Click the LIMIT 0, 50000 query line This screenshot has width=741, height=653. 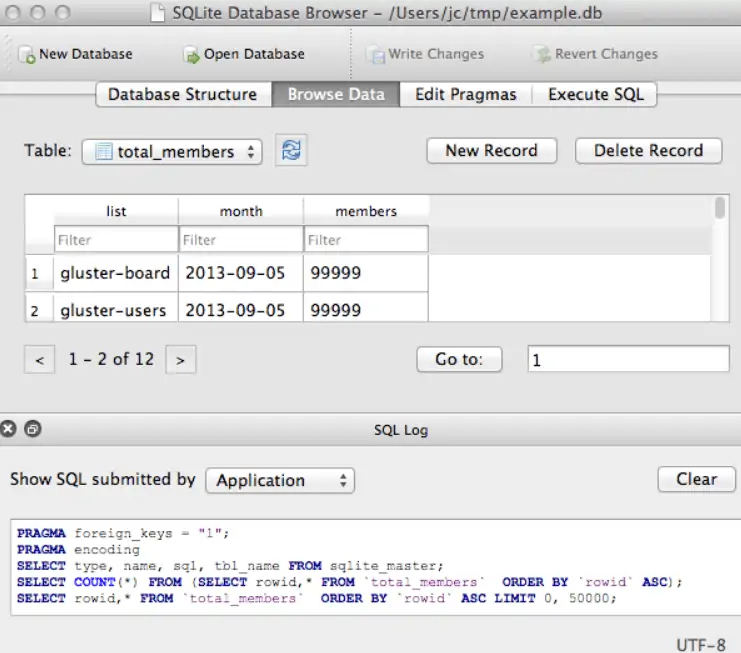coord(317,598)
